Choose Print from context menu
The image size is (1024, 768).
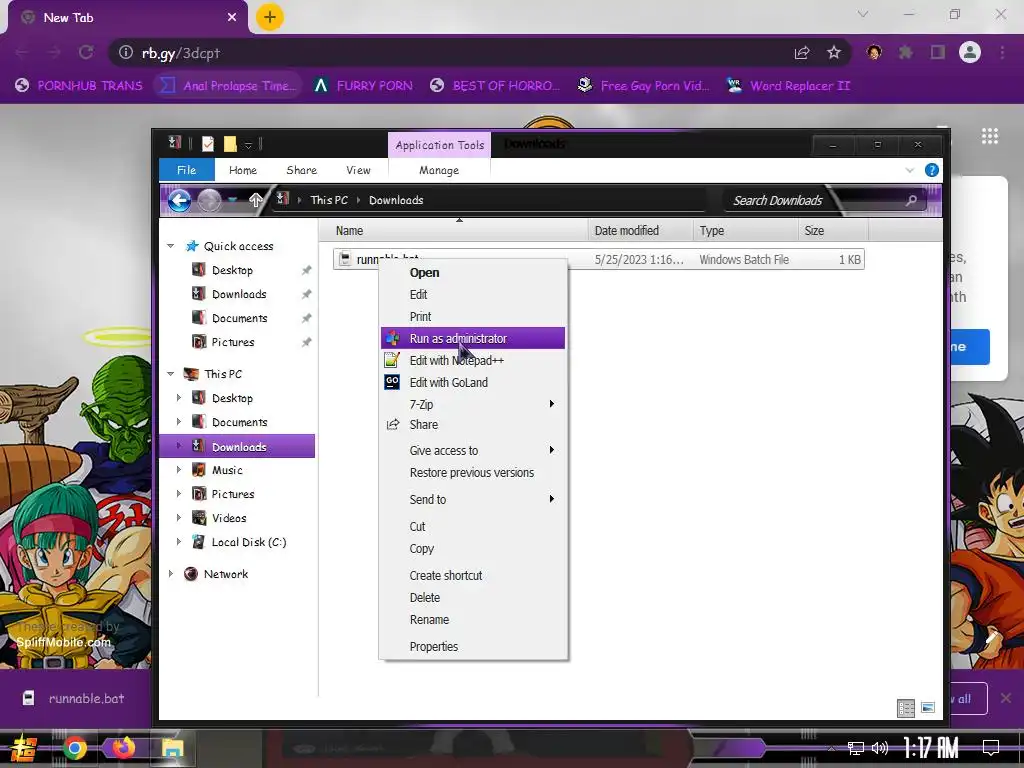click(473, 317)
